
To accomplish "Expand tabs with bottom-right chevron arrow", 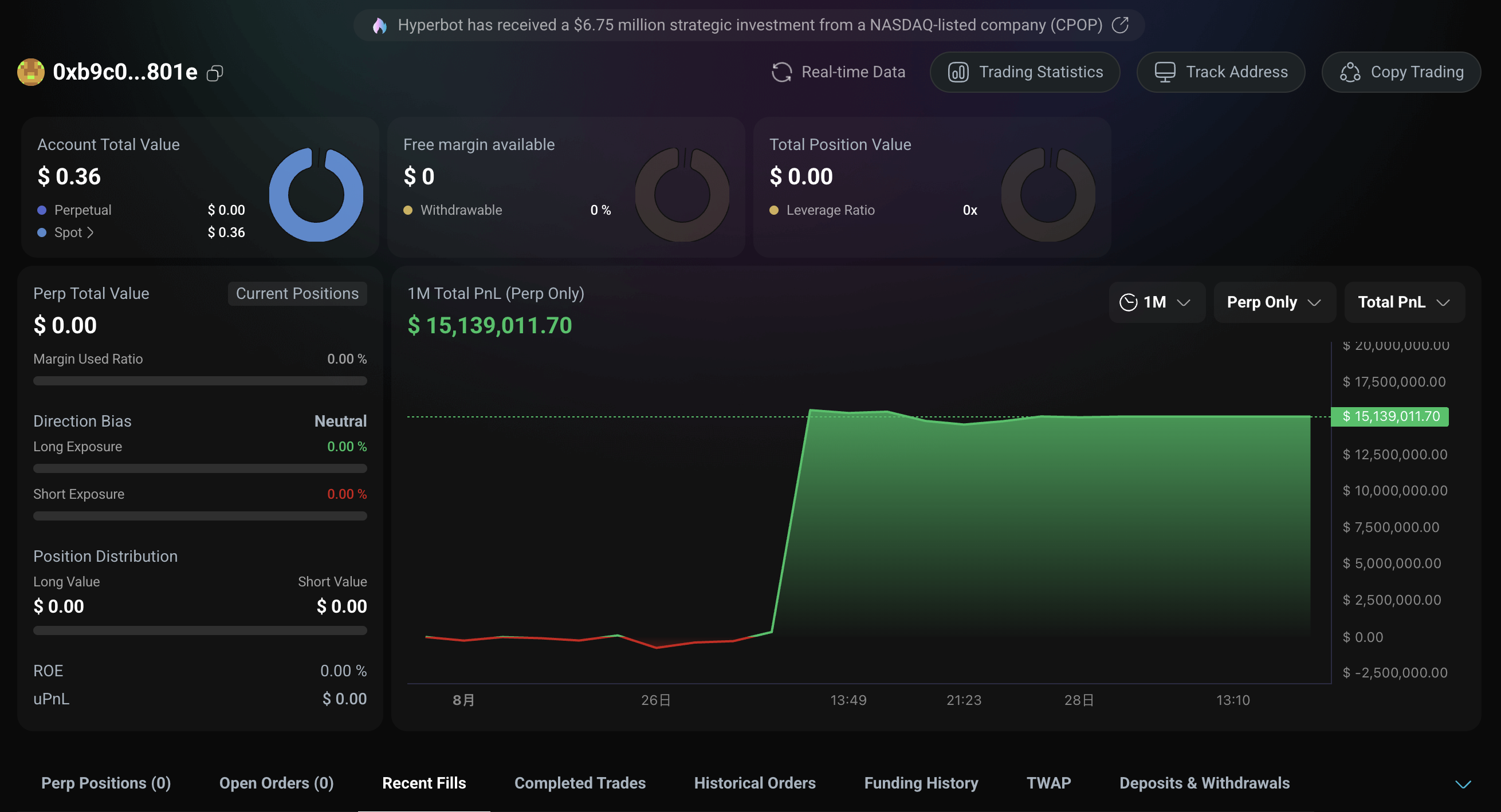I will [1463, 784].
